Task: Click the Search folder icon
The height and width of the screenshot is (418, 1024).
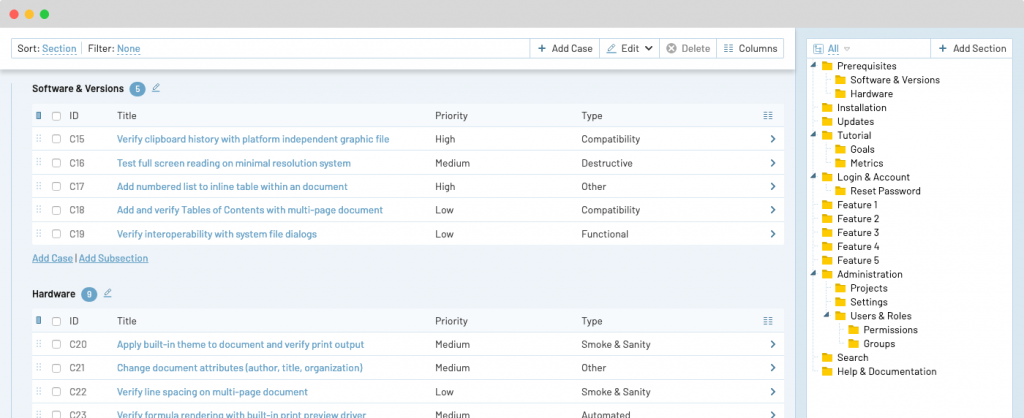Action: (827, 357)
